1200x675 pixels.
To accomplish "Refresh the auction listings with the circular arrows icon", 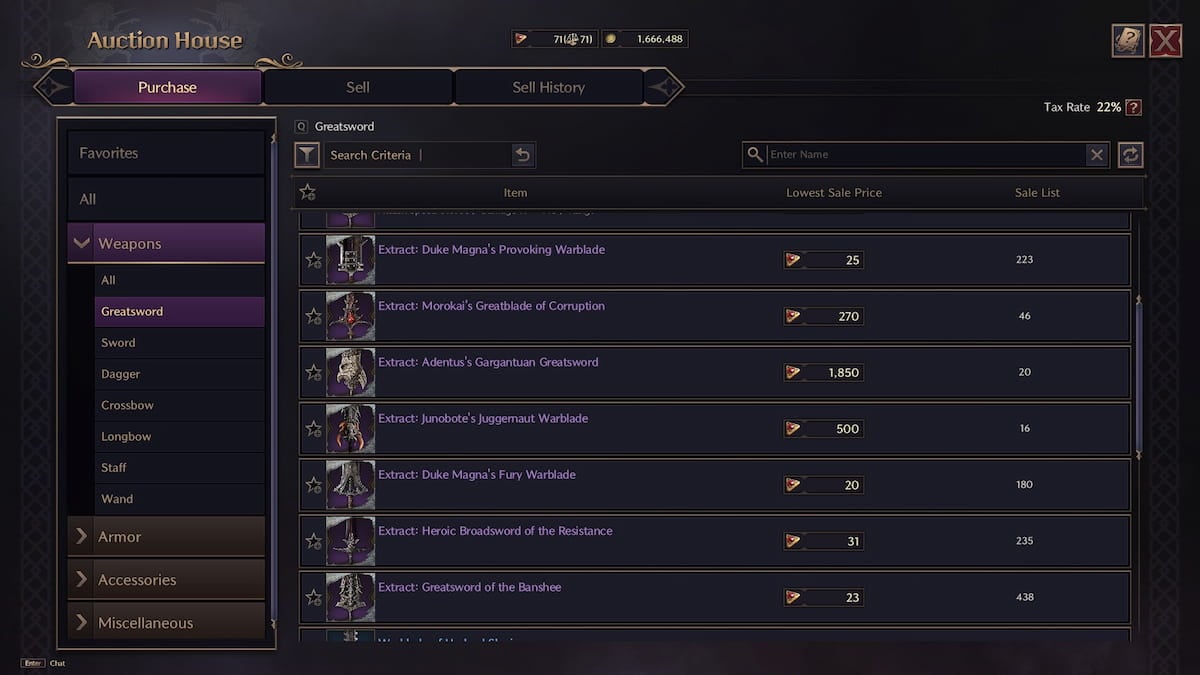I will [x=1131, y=155].
